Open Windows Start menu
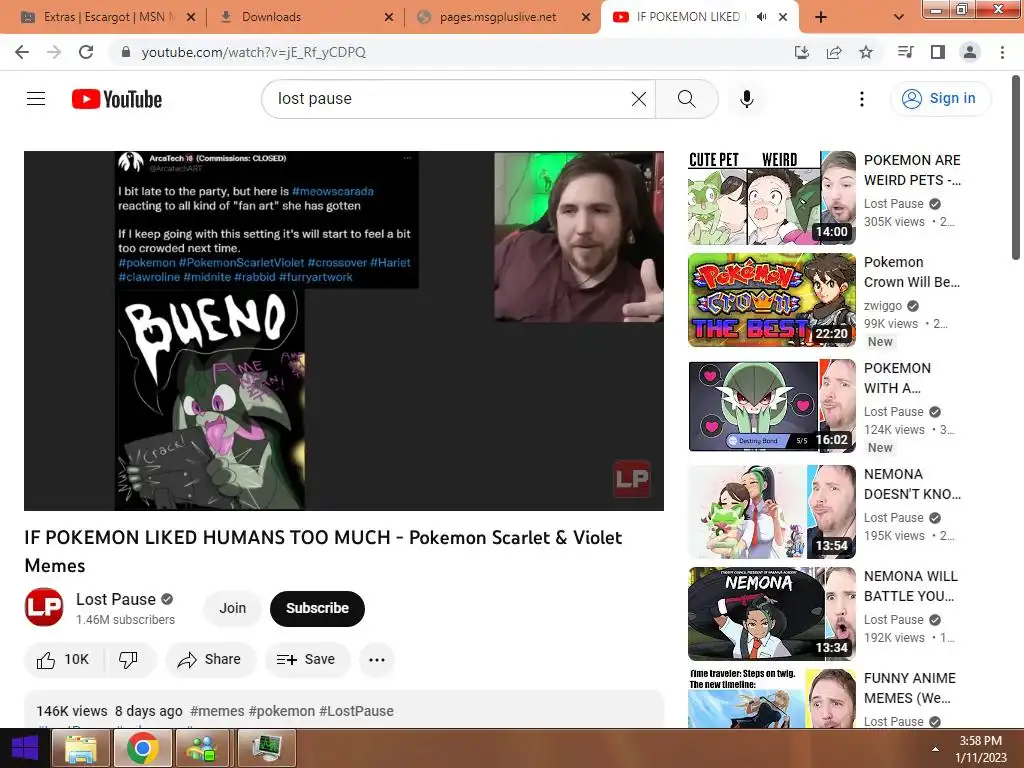The width and height of the screenshot is (1024, 768). tap(25, 748)
